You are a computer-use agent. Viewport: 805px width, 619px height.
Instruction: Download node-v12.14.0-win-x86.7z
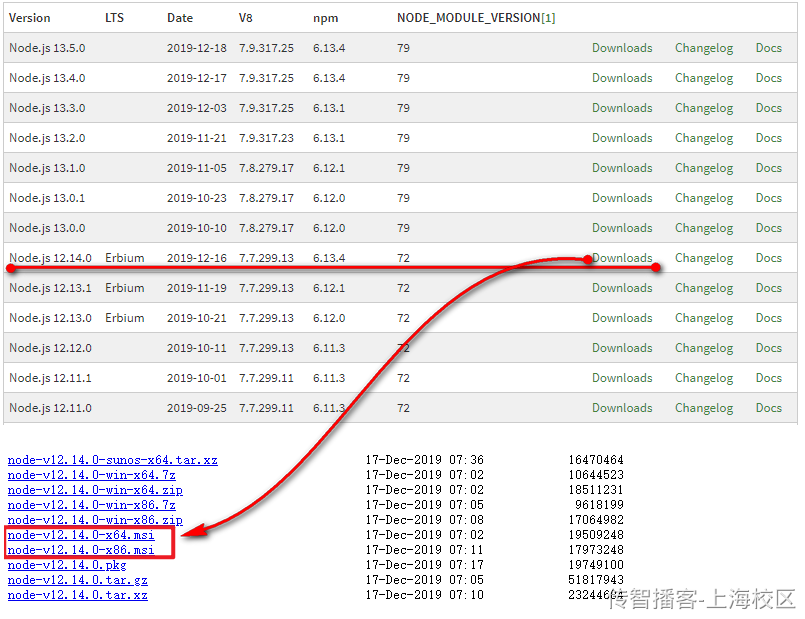(91, 505)
